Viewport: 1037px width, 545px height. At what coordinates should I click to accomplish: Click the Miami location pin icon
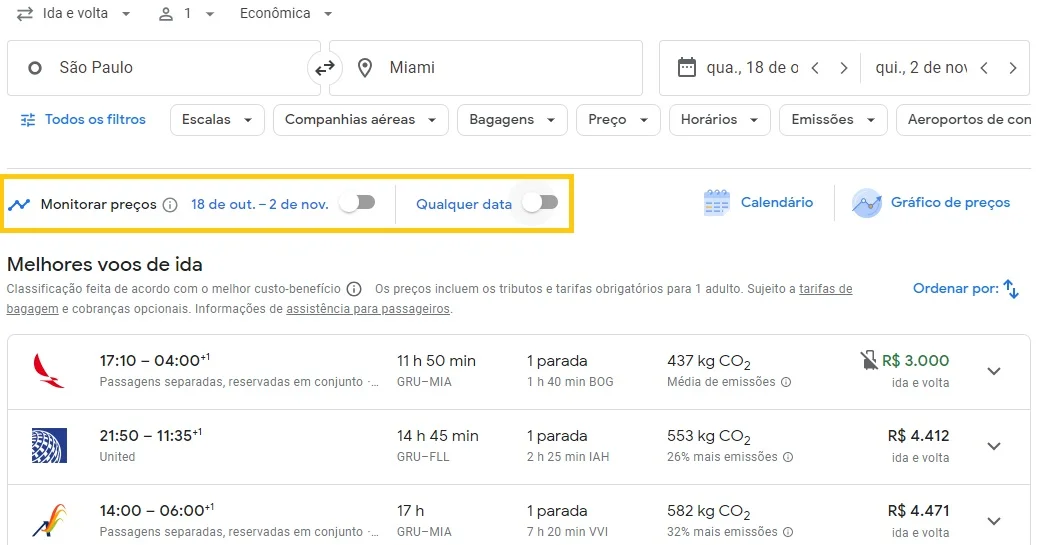click(x=364, y=67)
